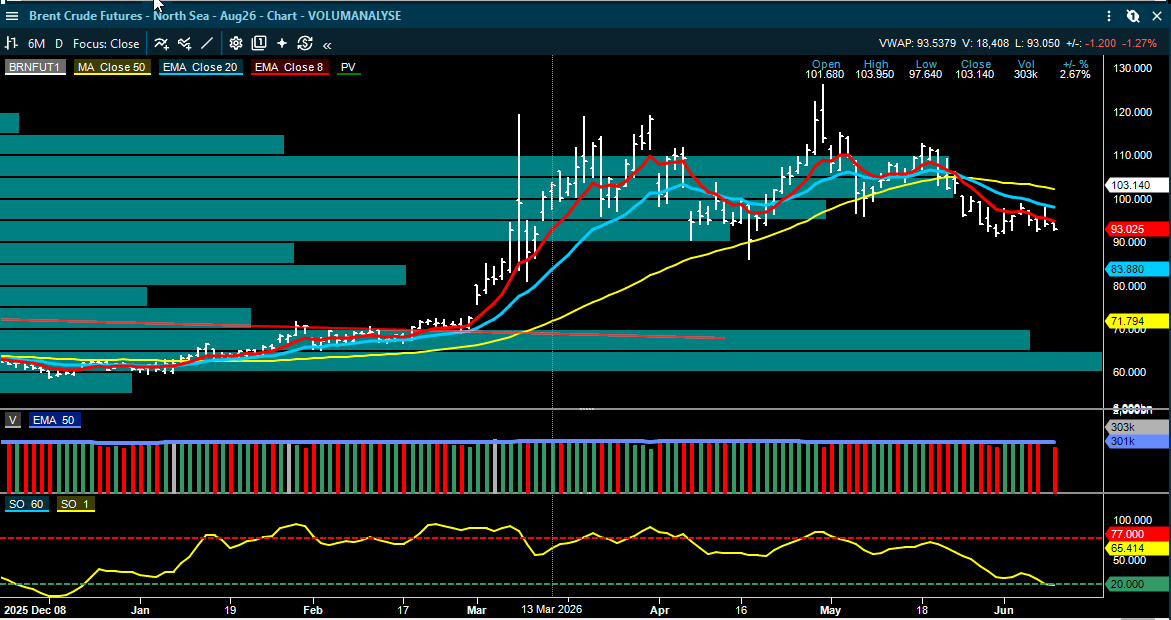Viewport: 1171px width, 620px height.
Task: Click the add comparison study icon
Action: coord(184,44)
